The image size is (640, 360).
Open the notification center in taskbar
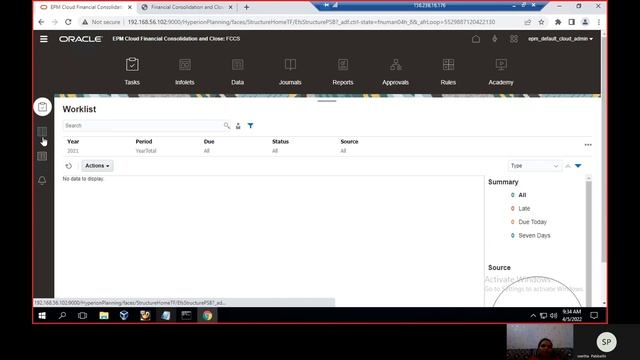coord(594,316)
